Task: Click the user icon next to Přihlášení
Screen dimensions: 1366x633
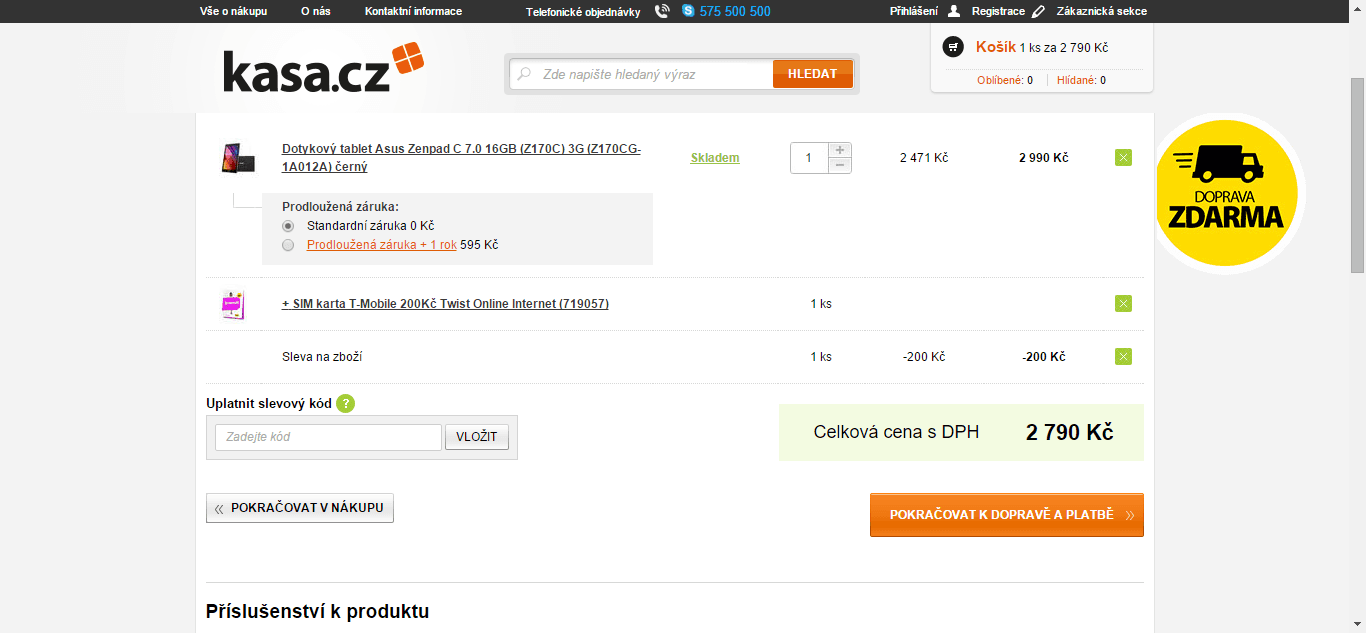Action: (953, 11)
